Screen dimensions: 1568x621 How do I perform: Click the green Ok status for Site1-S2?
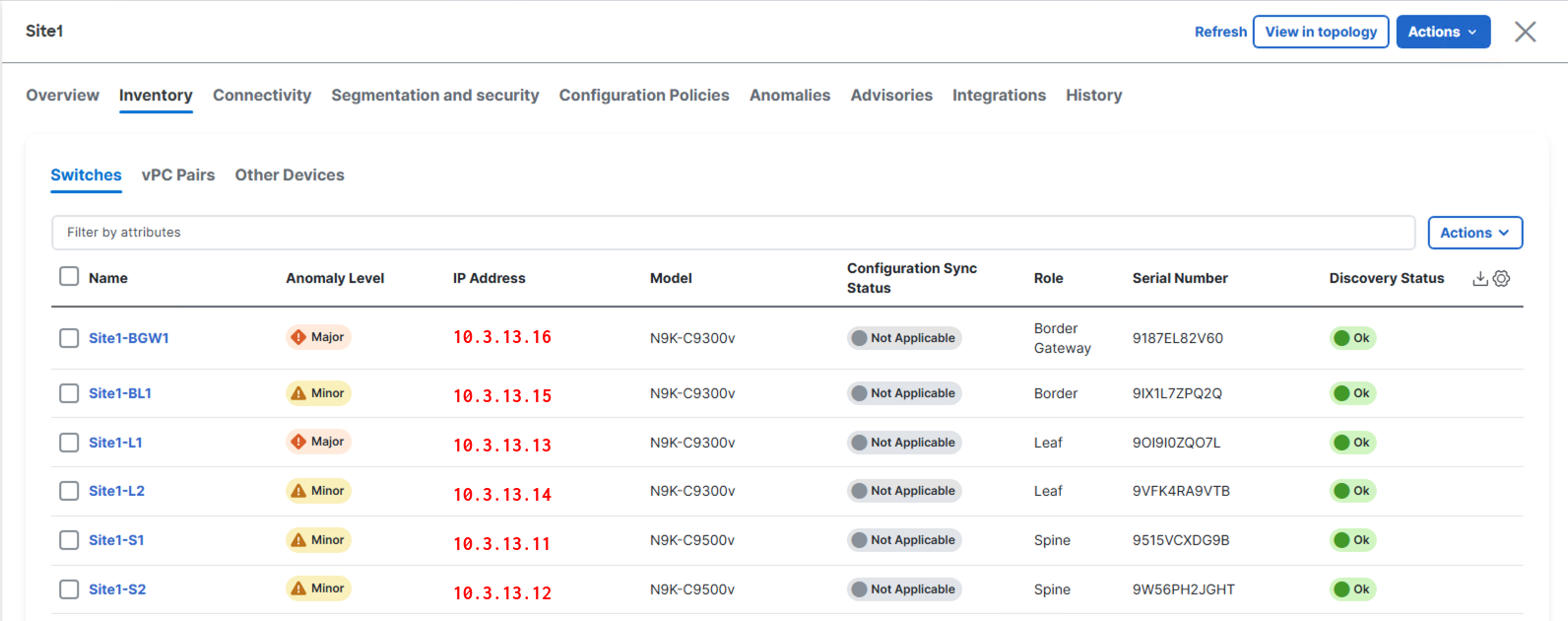[x=1351, y=589]
